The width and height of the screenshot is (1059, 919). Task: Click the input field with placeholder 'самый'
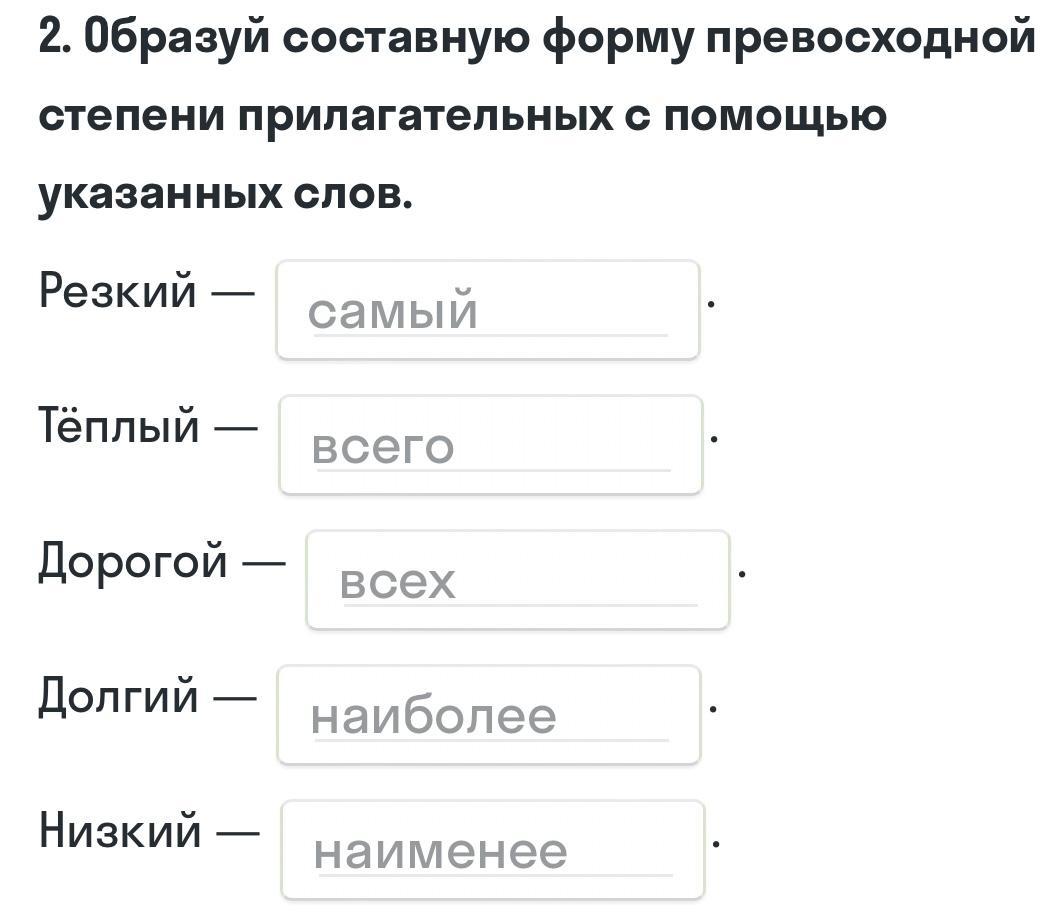click(x=488, y=310)
